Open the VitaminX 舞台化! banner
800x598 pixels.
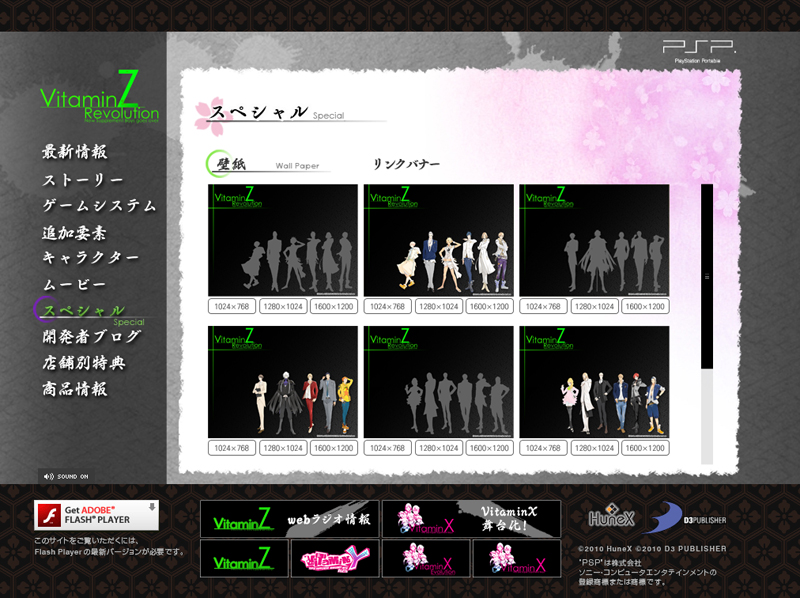coord(471,519)
